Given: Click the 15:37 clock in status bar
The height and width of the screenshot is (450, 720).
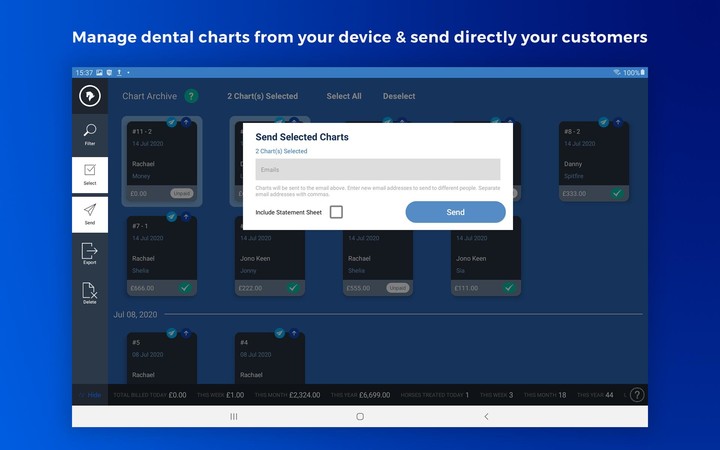Looking at the screenshot, I should (x=84, y=73).
